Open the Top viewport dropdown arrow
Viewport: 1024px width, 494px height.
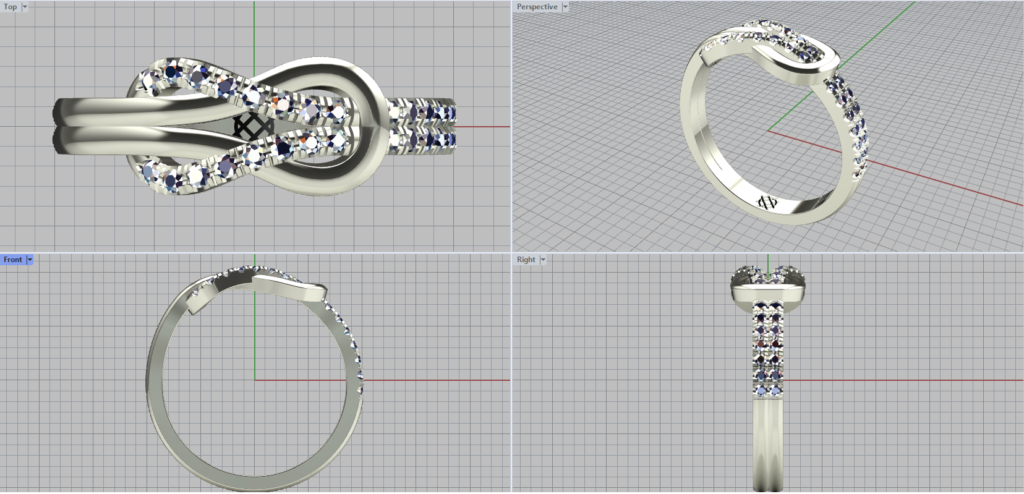click(24, 6)
